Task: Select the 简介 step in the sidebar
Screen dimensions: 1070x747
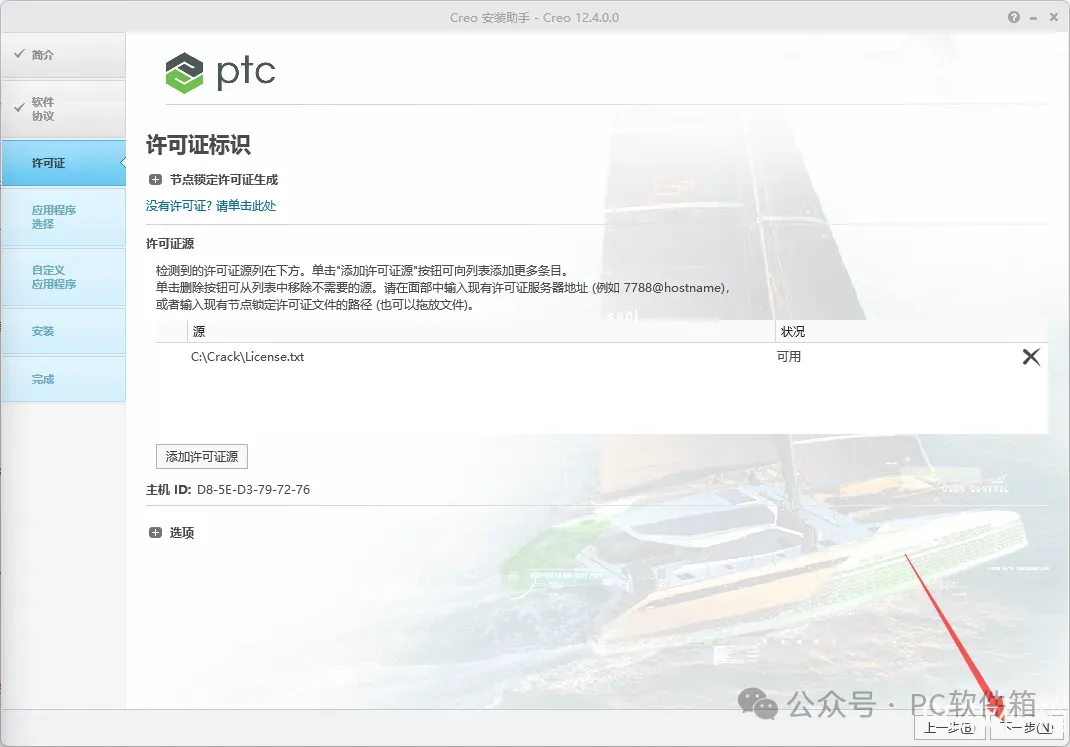Action: tap(63, 55)
